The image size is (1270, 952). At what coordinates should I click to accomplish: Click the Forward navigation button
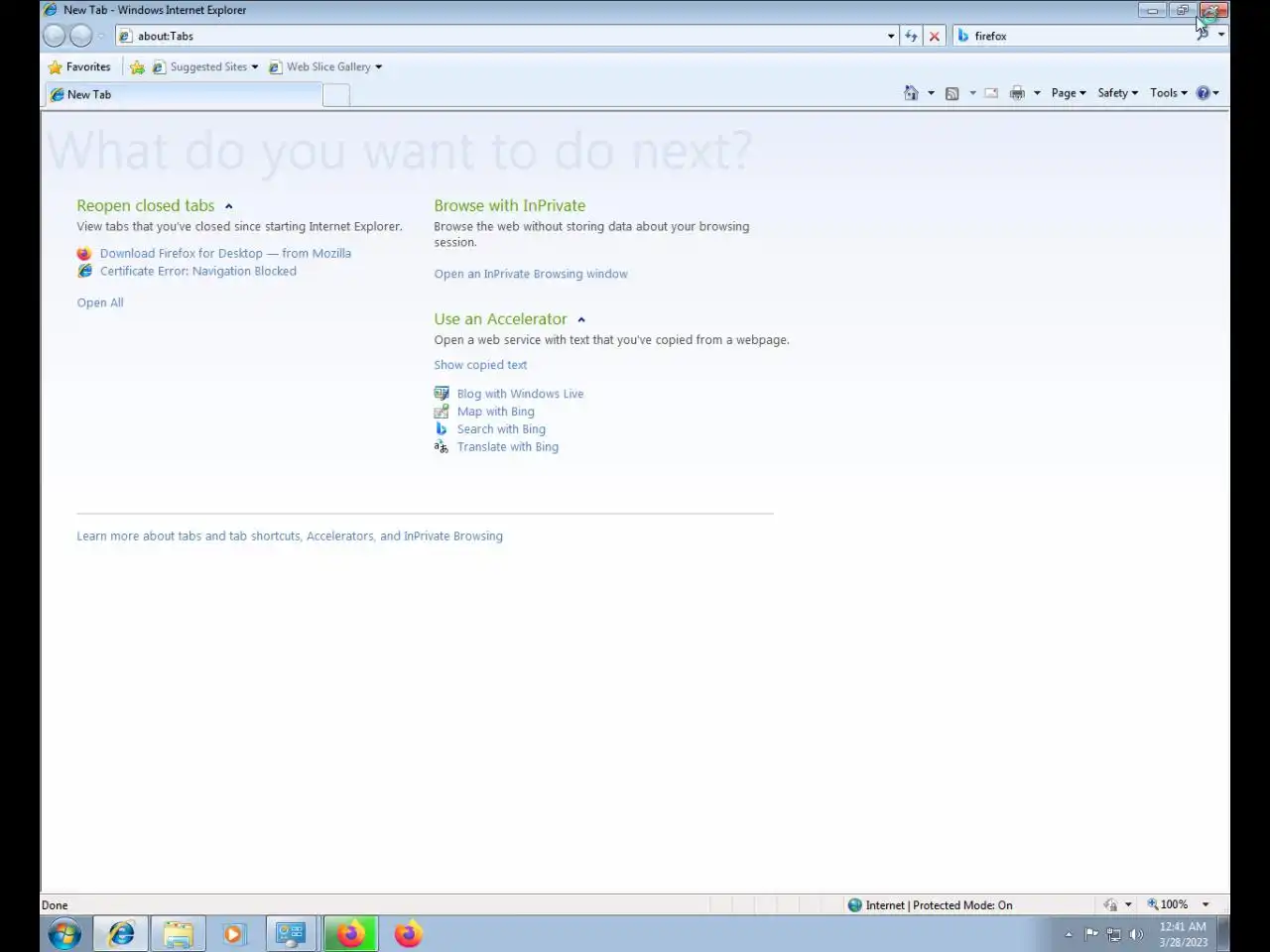pos(81,36)
